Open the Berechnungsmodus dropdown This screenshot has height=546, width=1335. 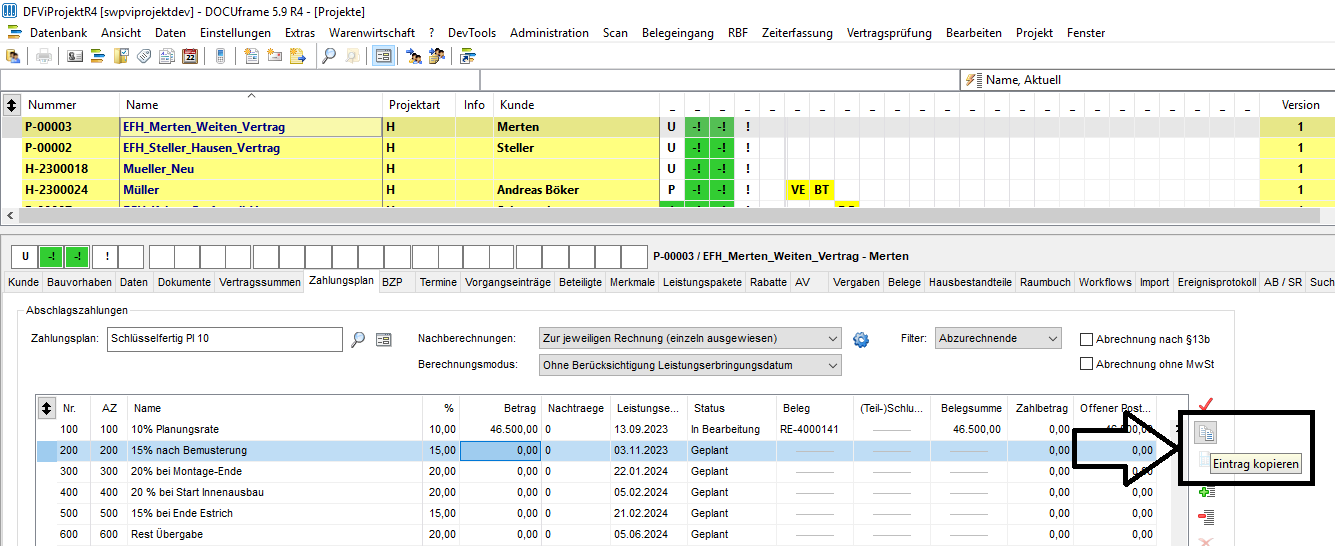(x=690, y=365)
